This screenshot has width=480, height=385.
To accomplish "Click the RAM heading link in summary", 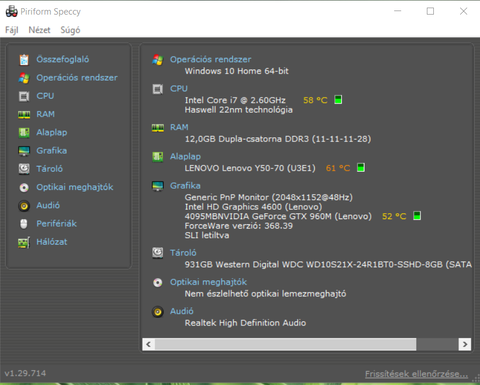I will click(179, 127).
